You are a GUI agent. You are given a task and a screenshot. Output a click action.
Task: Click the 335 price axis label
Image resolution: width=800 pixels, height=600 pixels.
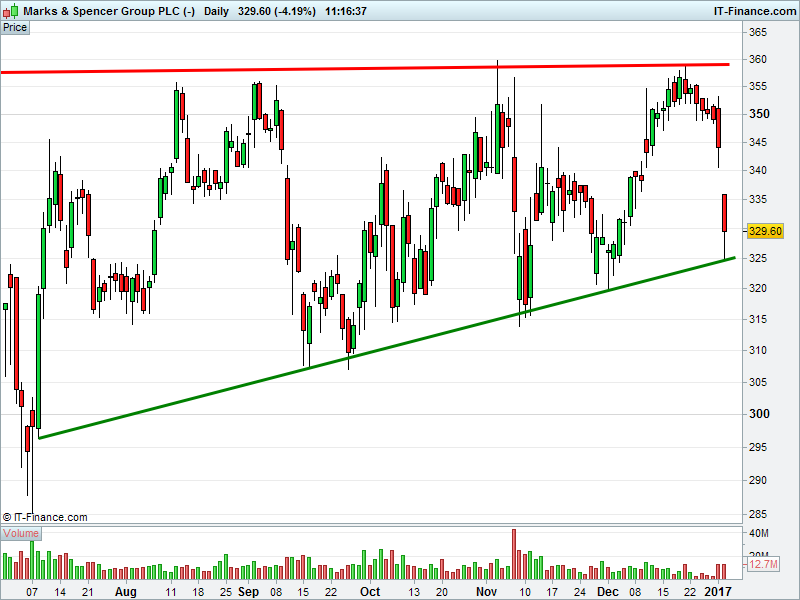point(758,199)
